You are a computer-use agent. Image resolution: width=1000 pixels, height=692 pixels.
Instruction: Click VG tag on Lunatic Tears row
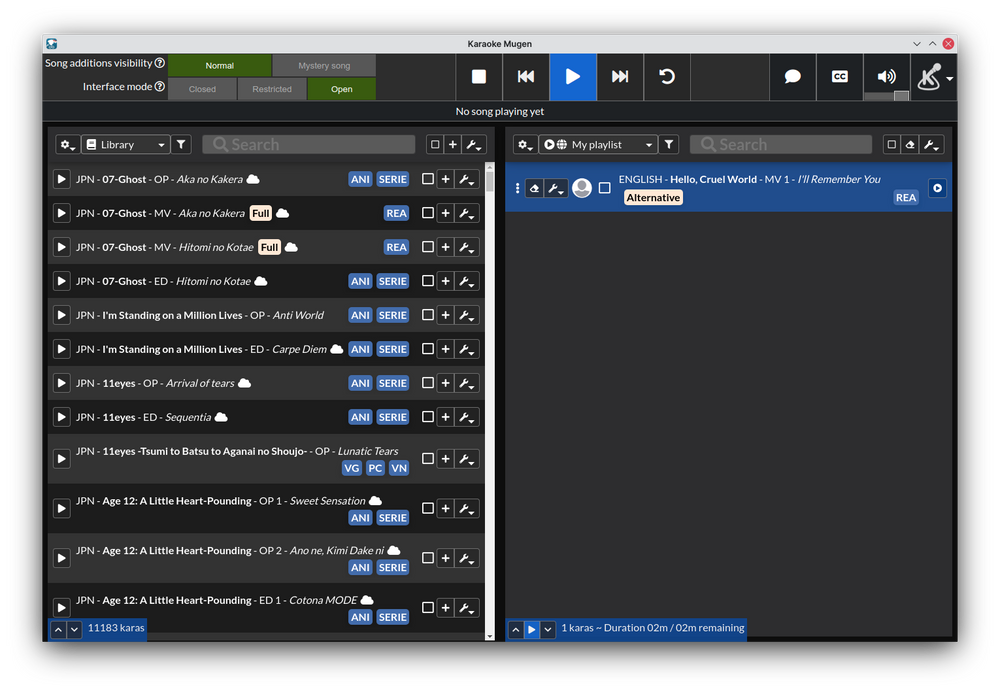[351, 468]
